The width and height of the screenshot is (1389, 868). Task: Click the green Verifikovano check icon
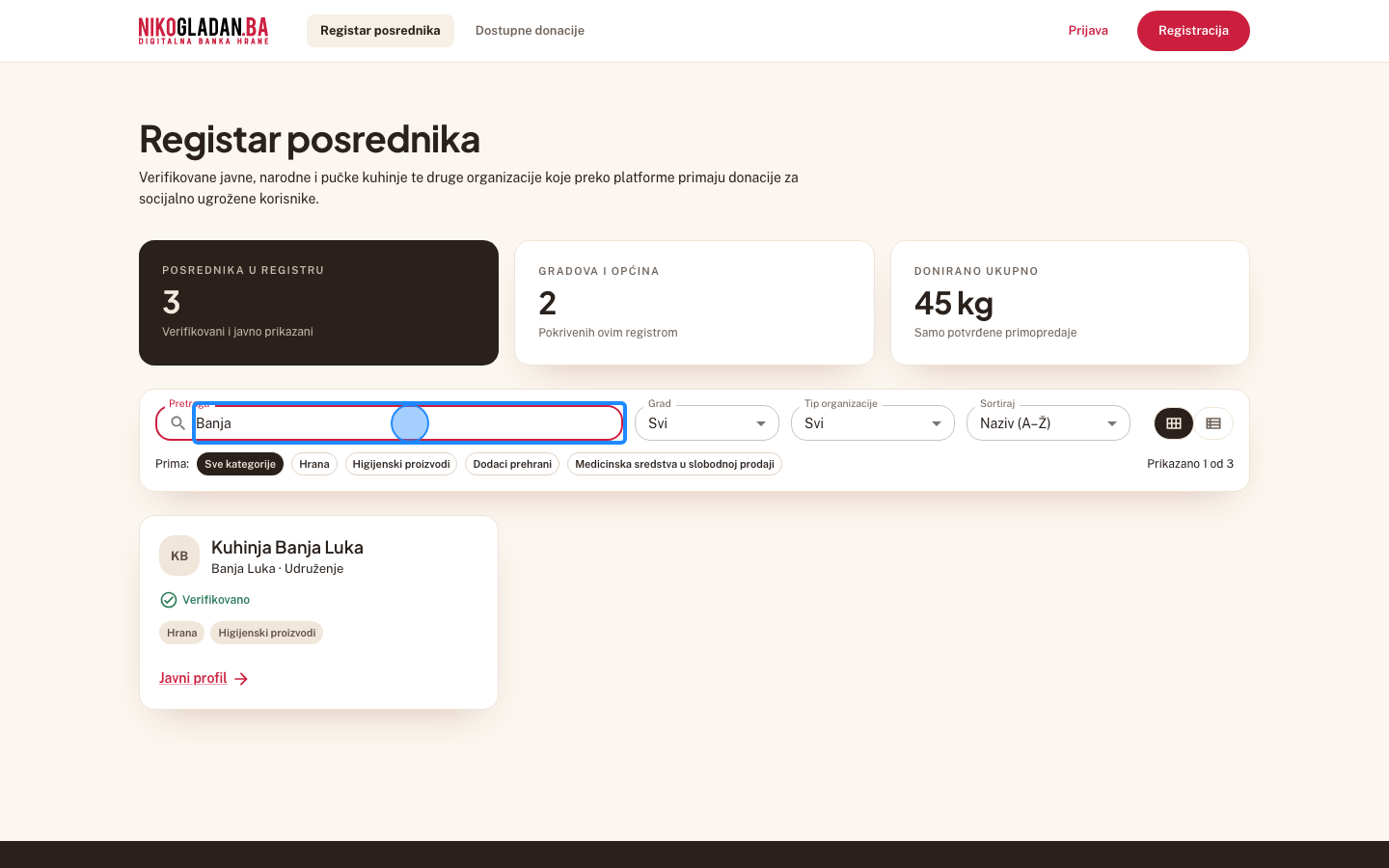(x=169, y=600)
